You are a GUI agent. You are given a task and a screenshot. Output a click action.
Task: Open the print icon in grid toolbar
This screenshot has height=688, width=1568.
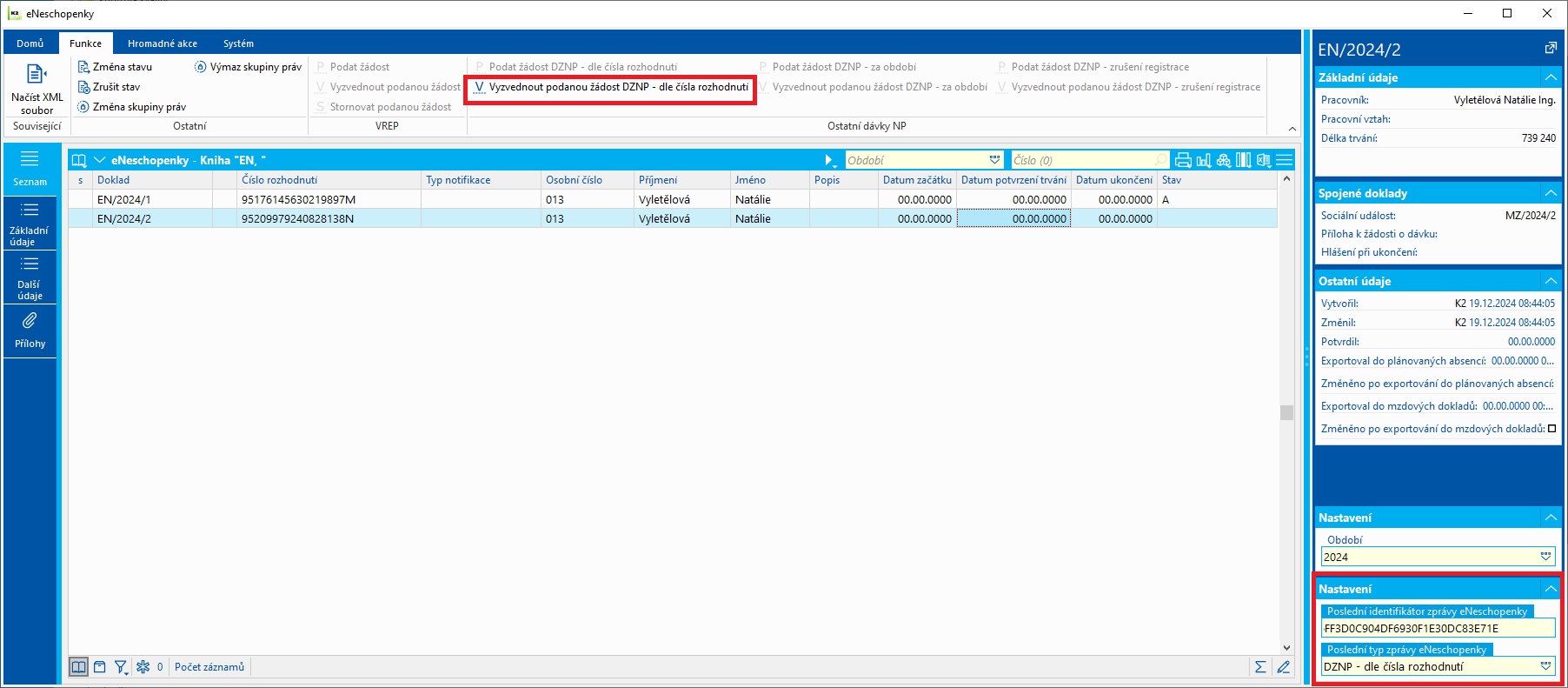pos(1182,160)
